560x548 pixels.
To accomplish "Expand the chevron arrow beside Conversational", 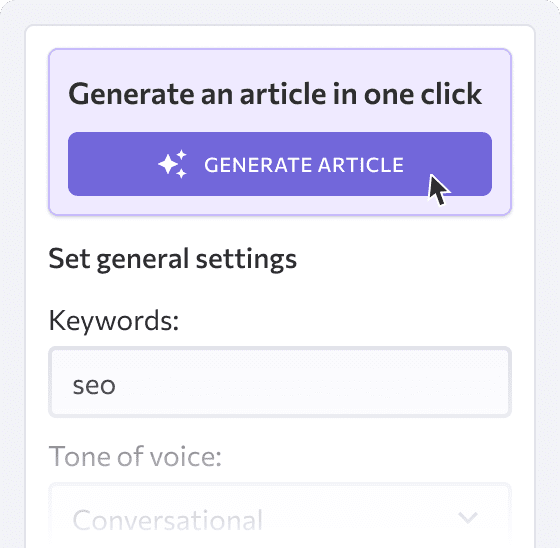I will (468, 518).
